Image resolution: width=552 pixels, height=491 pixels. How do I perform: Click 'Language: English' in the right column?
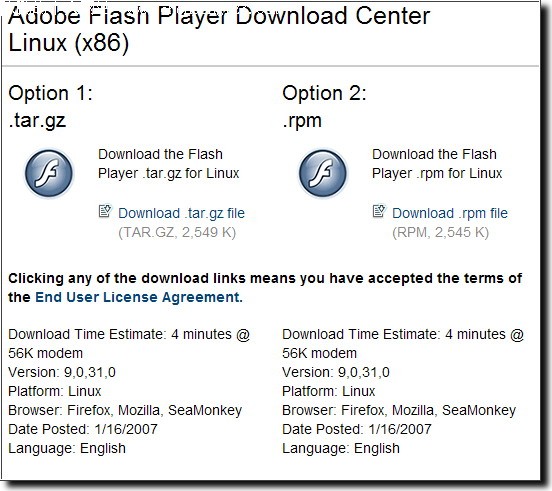click(x=341, y=448)
